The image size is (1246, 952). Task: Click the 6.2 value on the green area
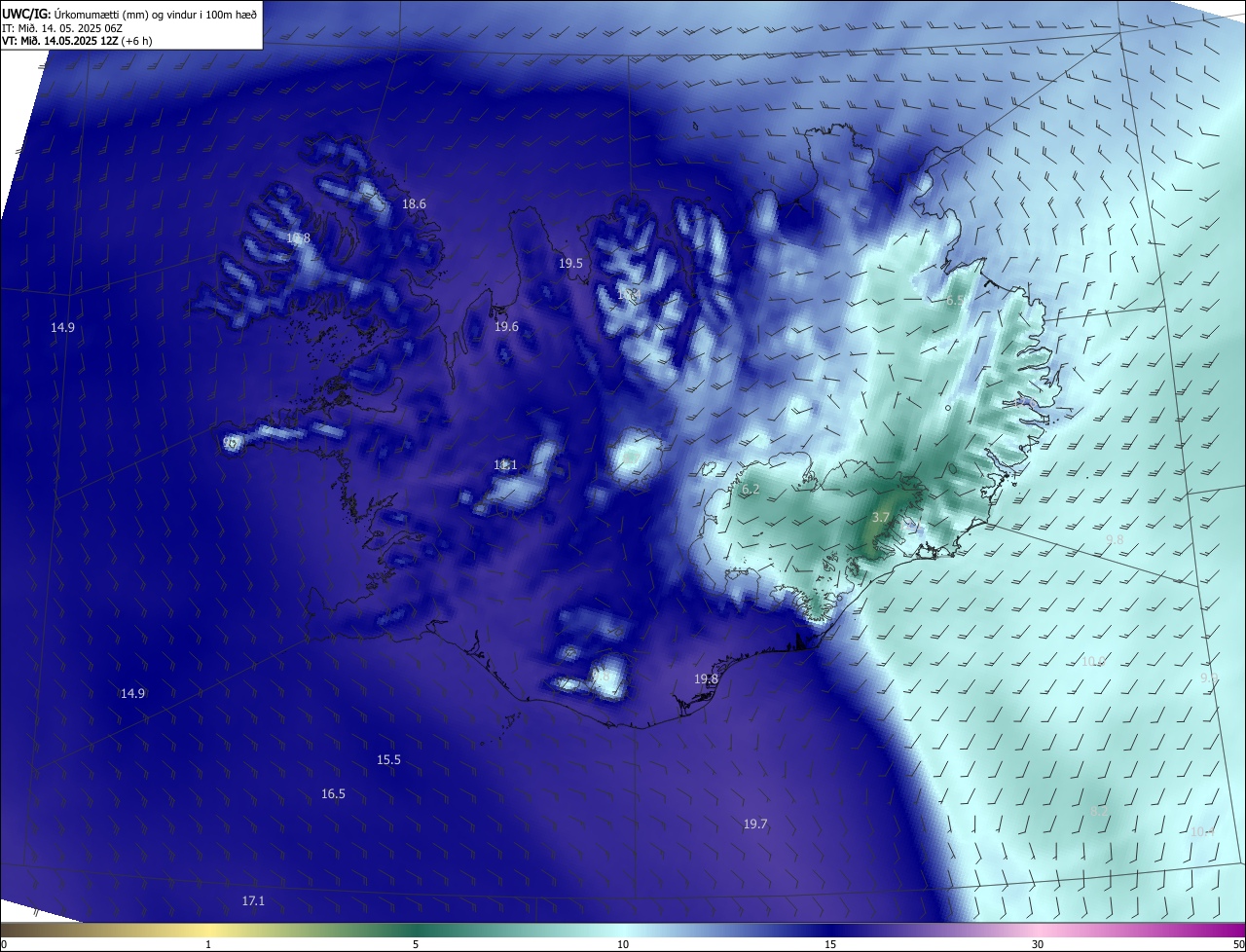[x=751, y=490]
